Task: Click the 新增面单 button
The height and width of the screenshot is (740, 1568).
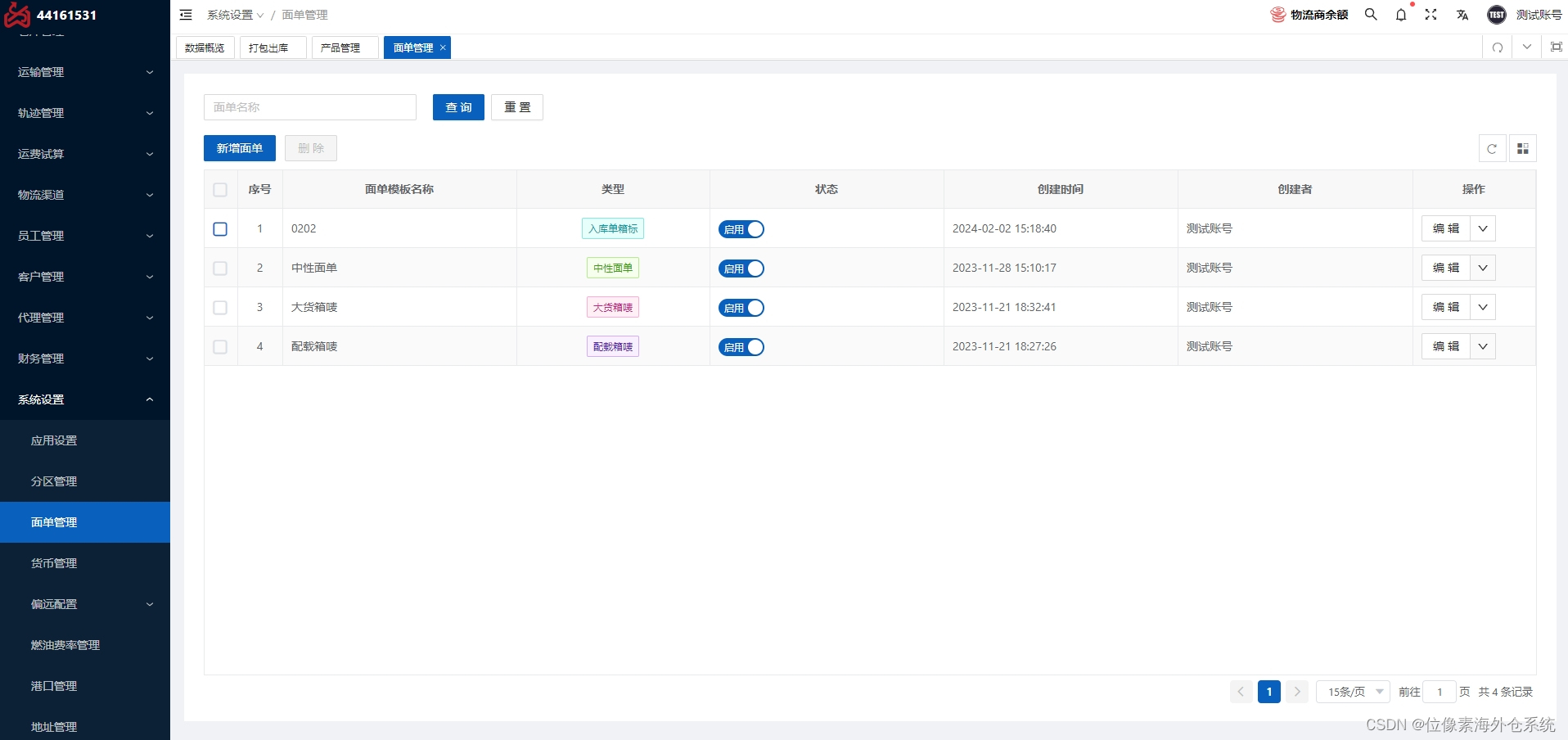Action: coord(240,148)
